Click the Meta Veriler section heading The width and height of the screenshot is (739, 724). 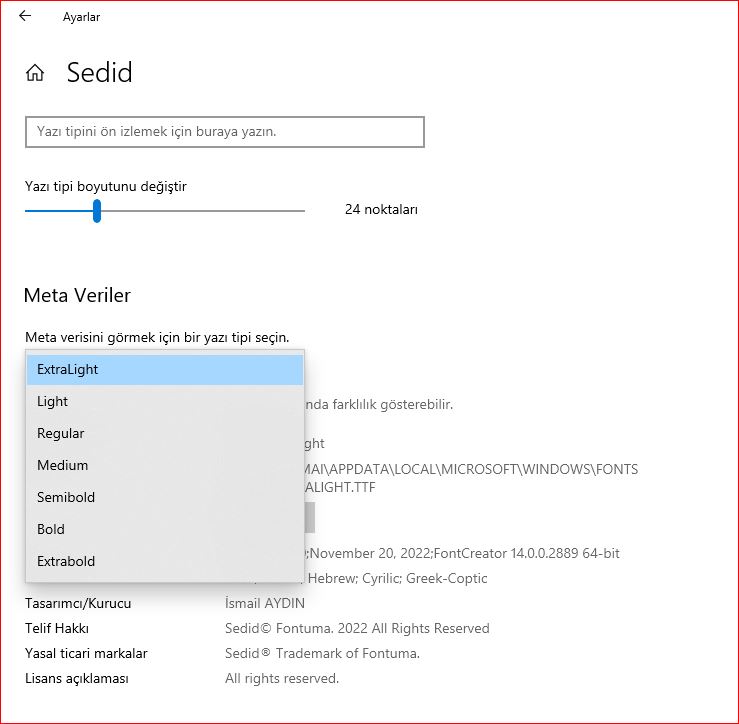(77, 295)
